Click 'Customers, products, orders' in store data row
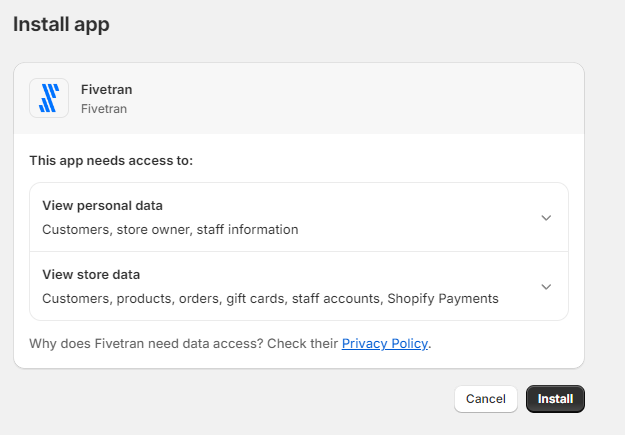The height and width of the screenshot is (435, 625). coord(134,298)
